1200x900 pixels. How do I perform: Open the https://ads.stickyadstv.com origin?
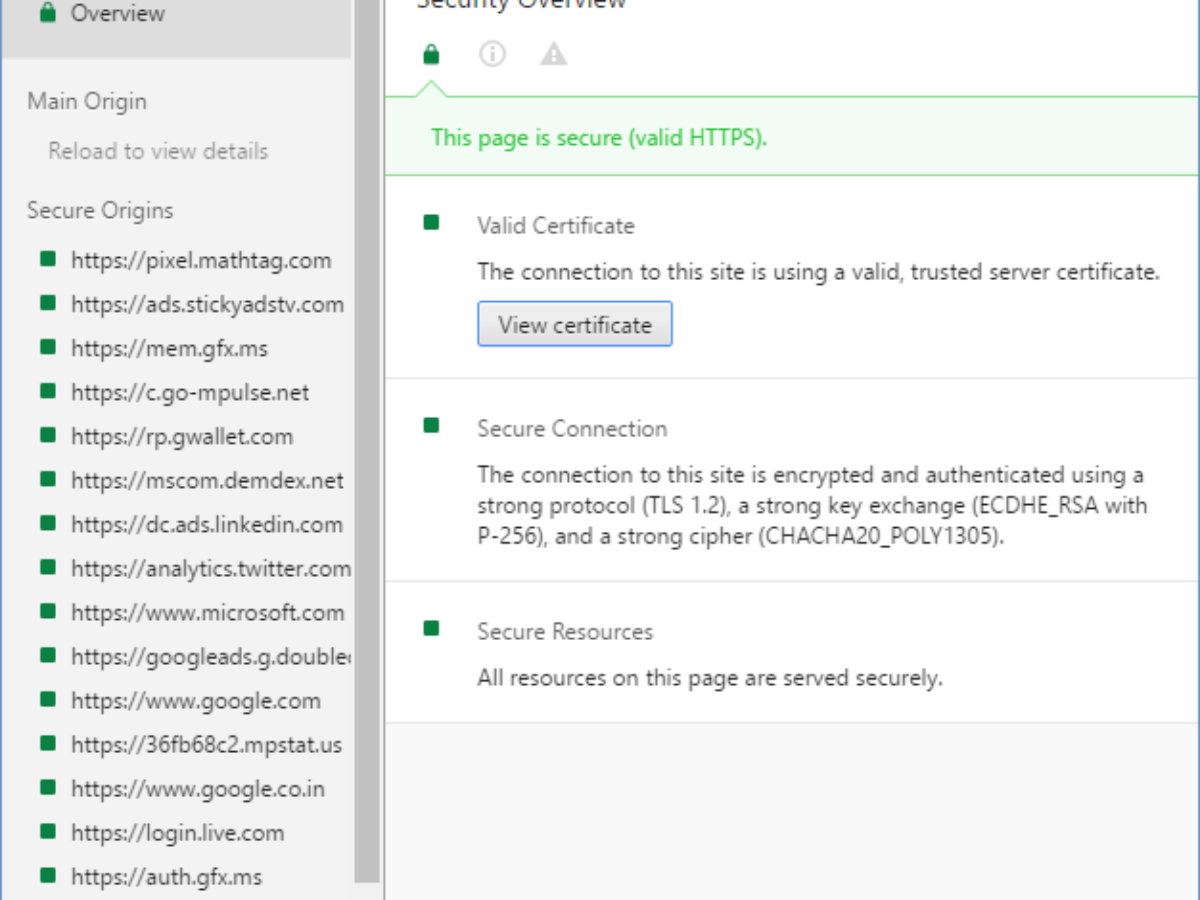pos(207,304)
